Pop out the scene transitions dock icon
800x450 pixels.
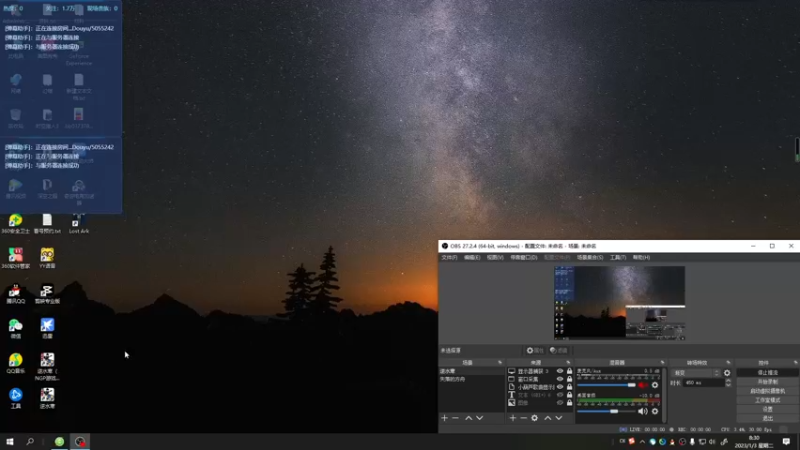(x=729, y=362)
